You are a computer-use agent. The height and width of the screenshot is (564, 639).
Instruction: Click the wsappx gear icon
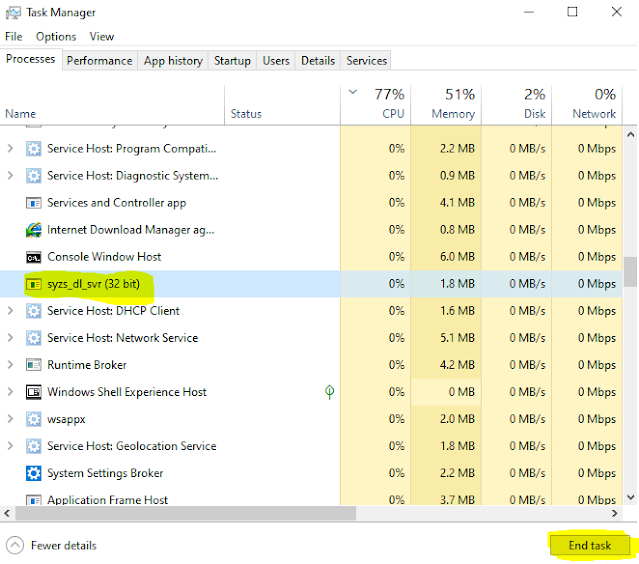pos(33,419)
